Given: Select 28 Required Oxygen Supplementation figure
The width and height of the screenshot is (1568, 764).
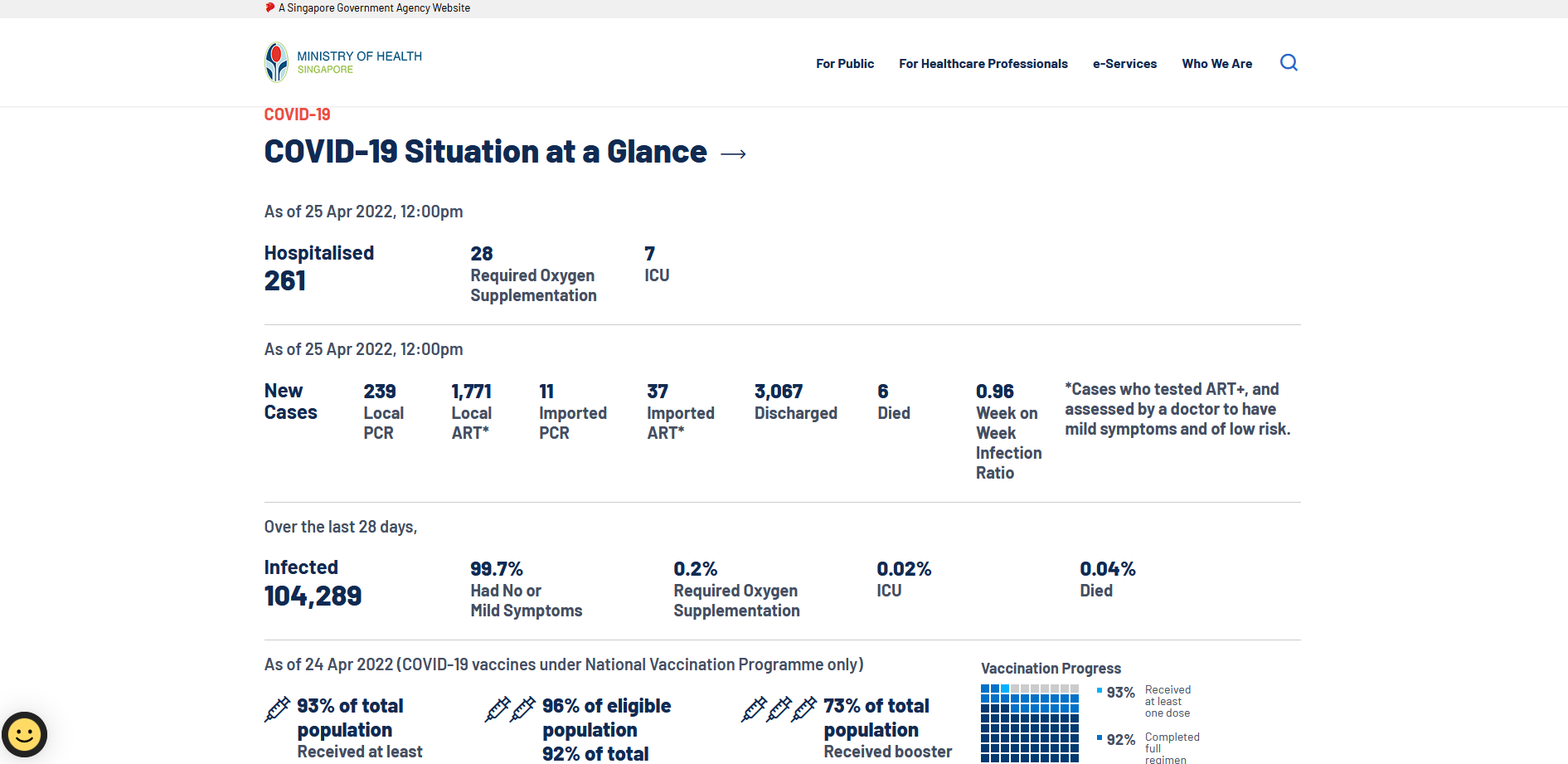Looking at the screenshot, I should [x=533, y=274].
